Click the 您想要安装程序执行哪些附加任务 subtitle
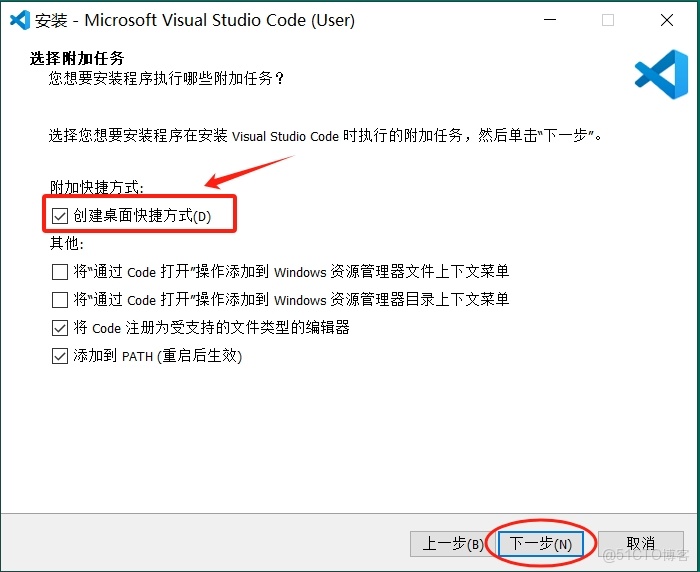 (167, 79)
